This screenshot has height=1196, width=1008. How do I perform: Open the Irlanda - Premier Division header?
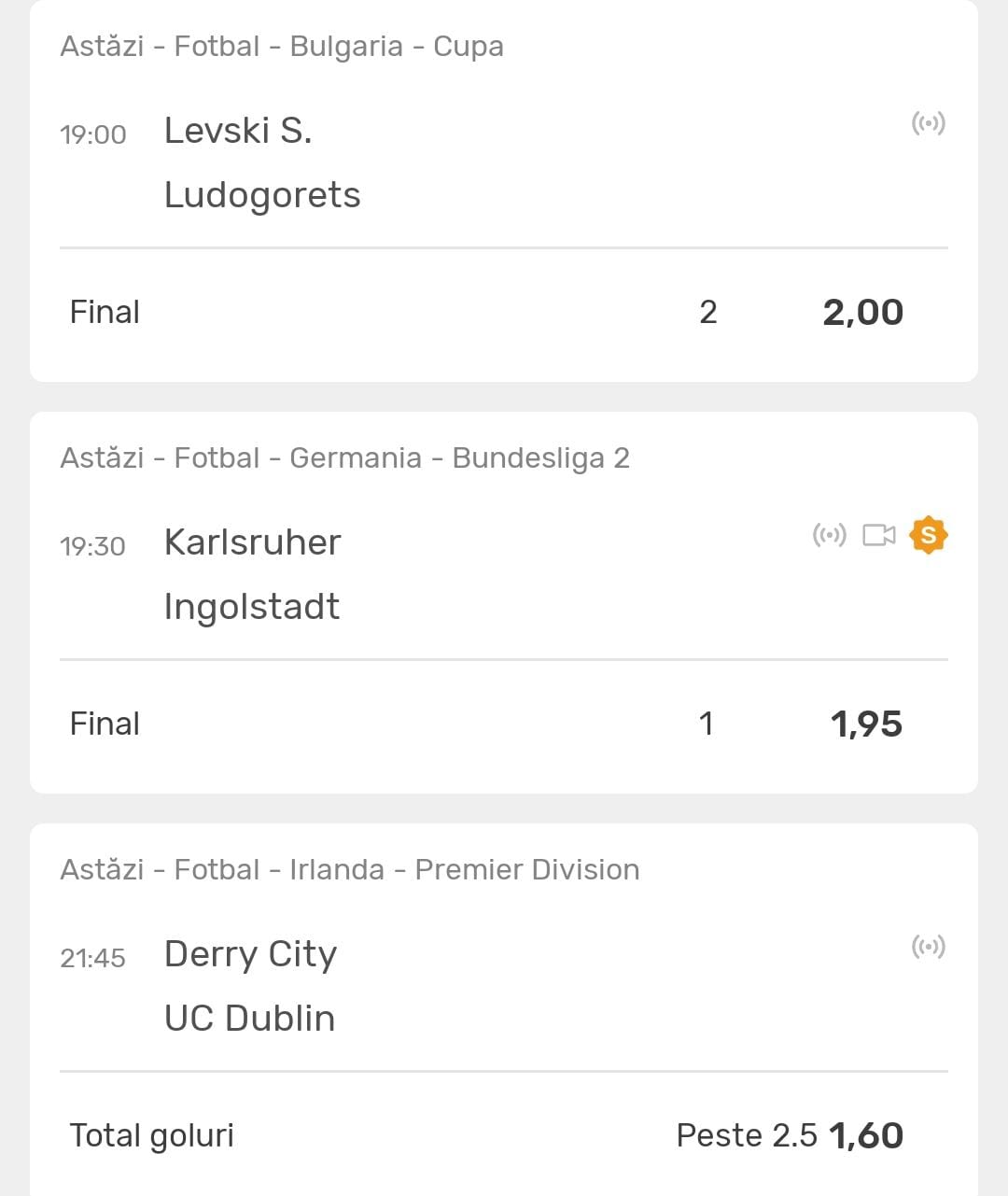(350, 870)
